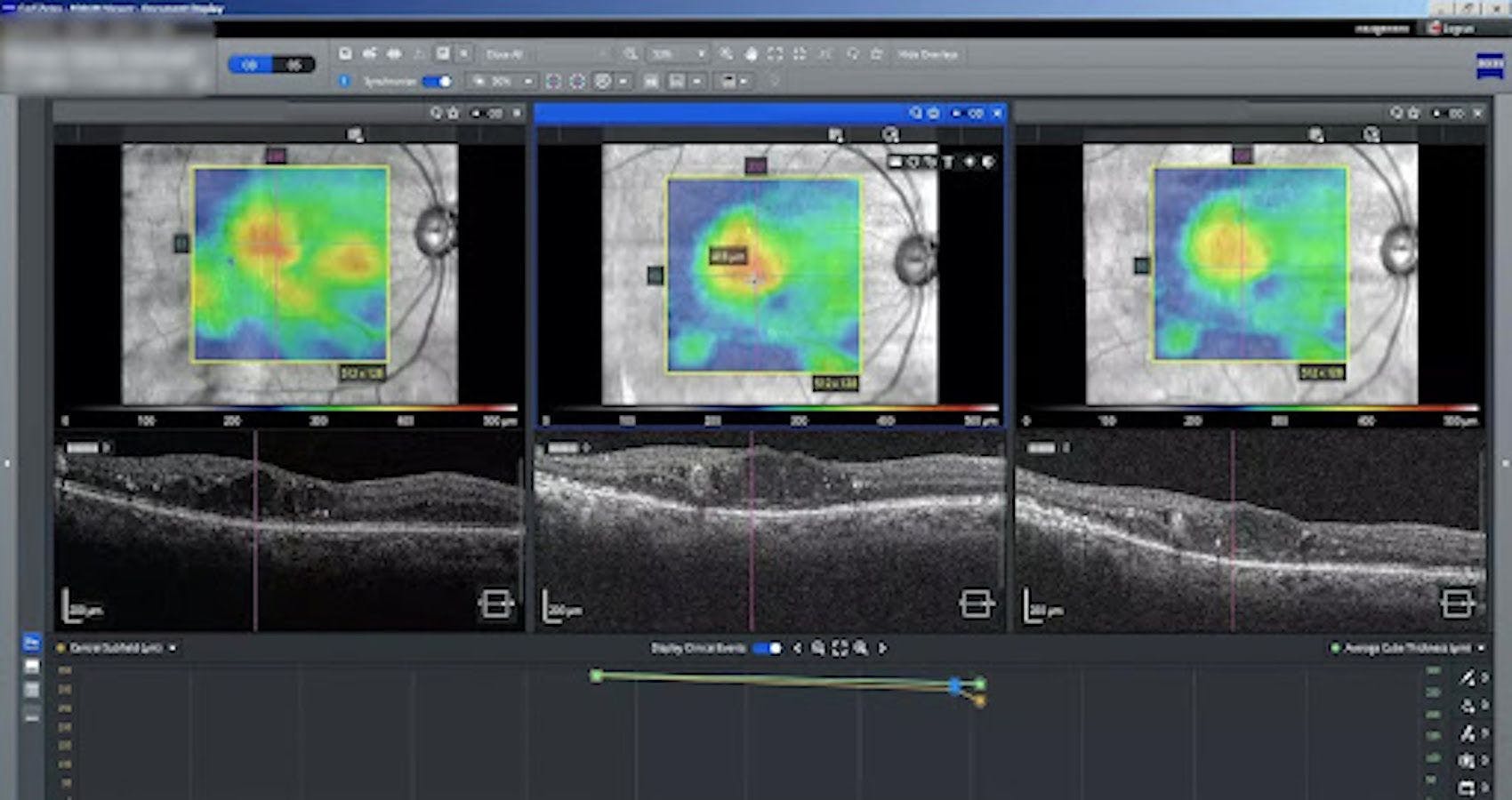Click favorite icon in middle panel header
This screenshot has width=1512, height=800.
pos(934,113)
